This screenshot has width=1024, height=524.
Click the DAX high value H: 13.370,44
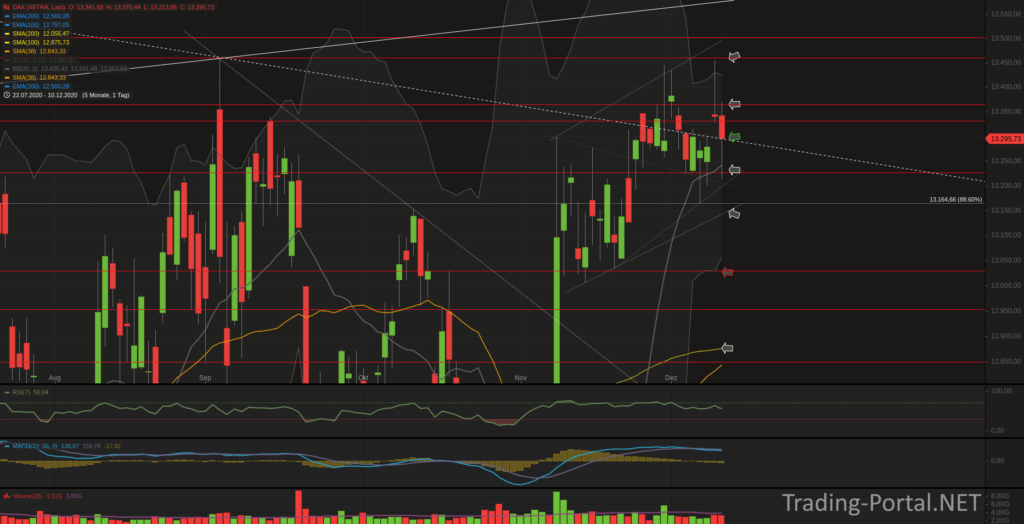[x=125, y=7]
